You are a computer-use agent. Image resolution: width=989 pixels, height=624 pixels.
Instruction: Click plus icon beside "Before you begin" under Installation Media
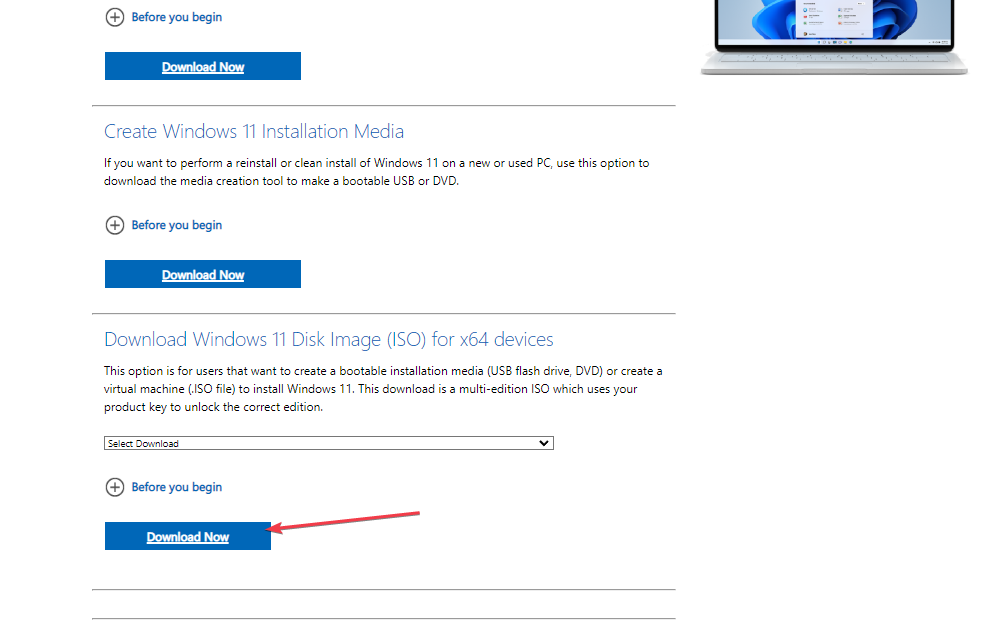(115, 225)
